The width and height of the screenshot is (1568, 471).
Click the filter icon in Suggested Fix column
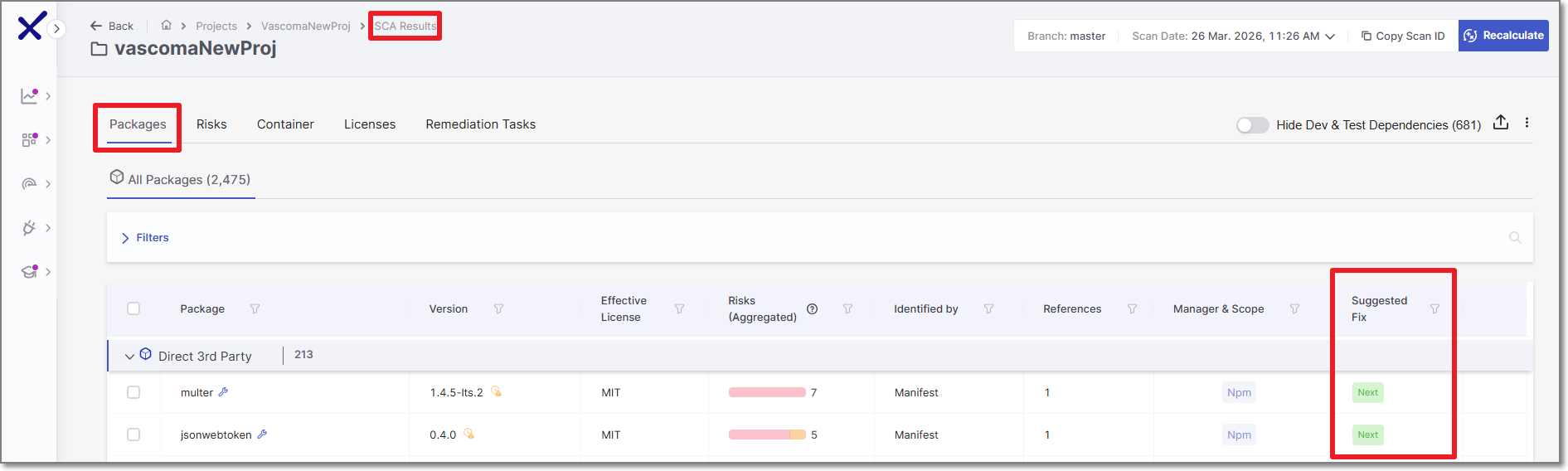(1435, 309)
